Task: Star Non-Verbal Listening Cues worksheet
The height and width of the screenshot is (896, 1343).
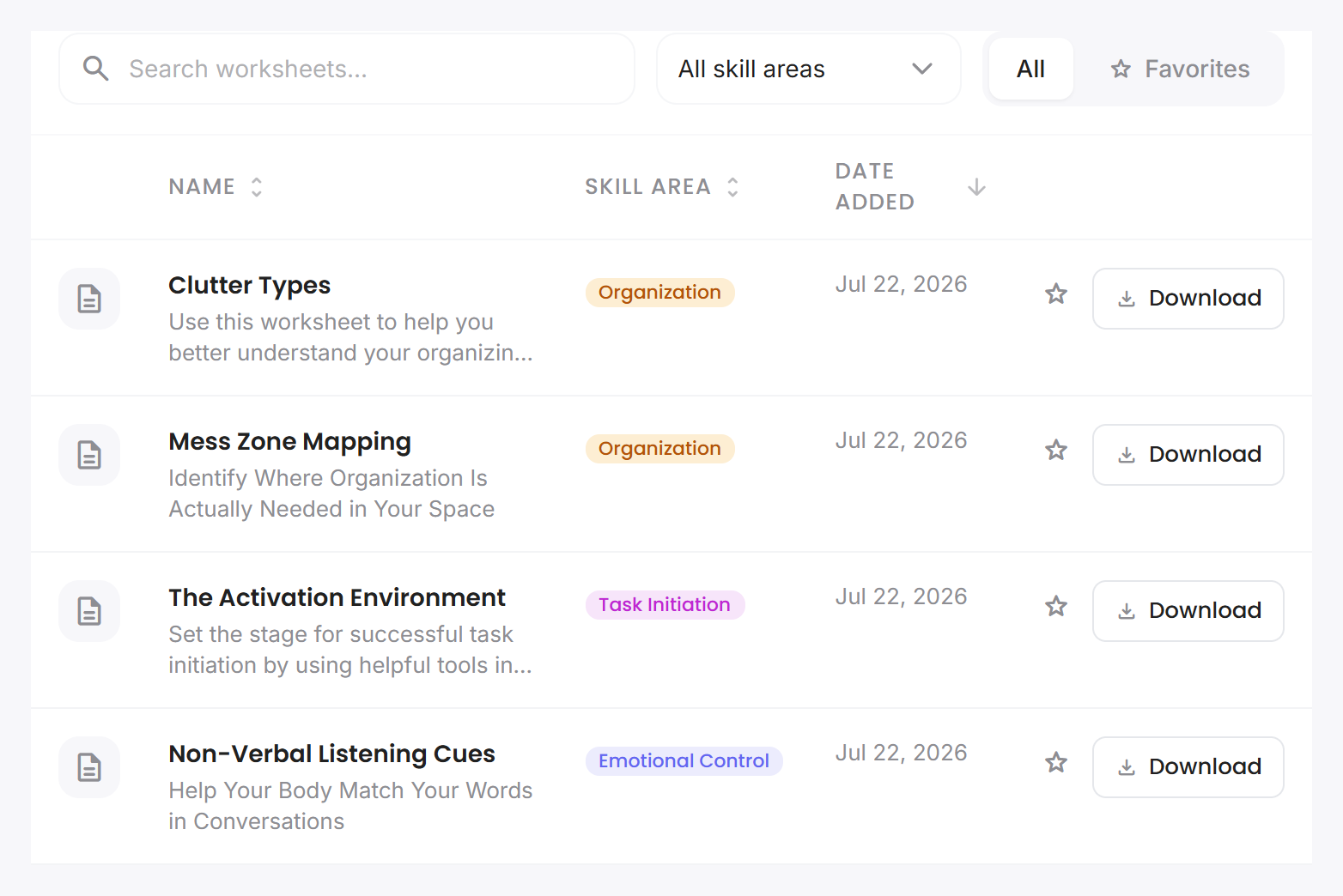Action: click(x=1056, y=763)
